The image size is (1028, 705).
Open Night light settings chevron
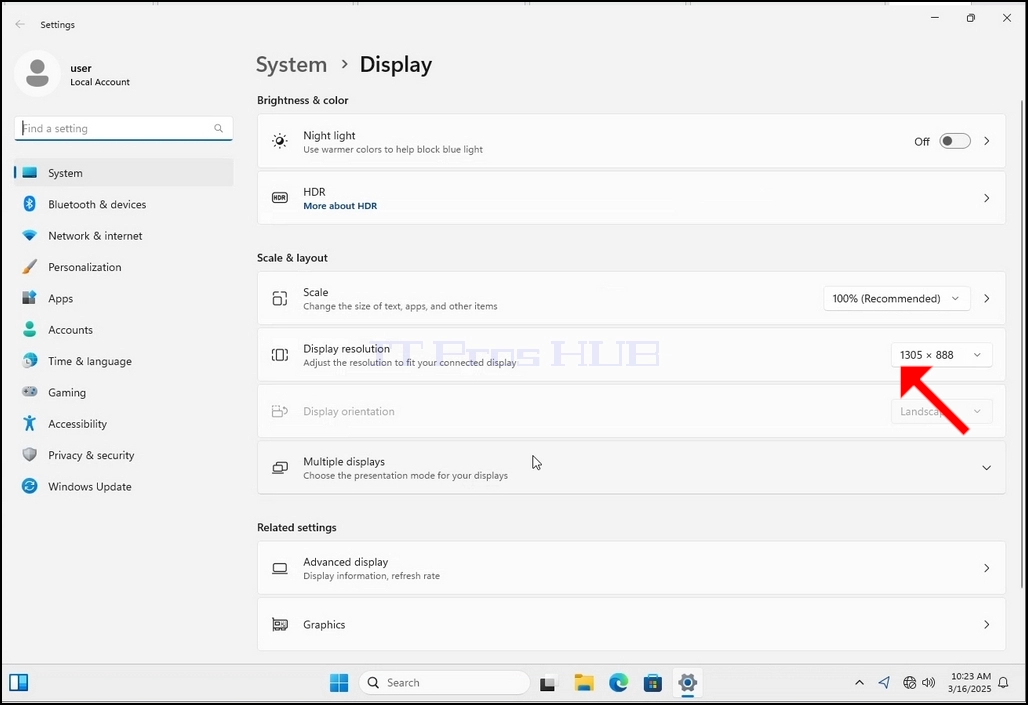[986, 141]
